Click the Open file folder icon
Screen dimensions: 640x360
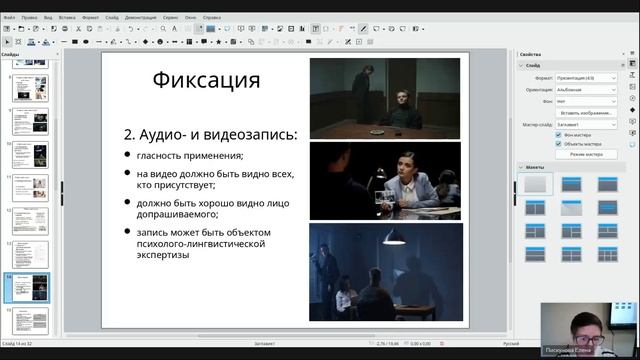click(21, 29)
